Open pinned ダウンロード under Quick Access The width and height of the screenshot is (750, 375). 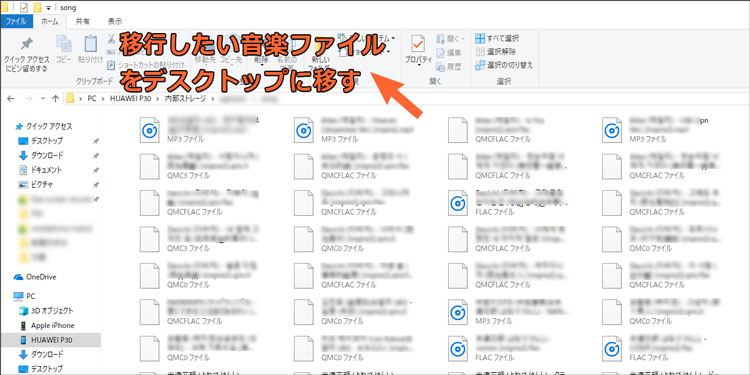(47, 155)
